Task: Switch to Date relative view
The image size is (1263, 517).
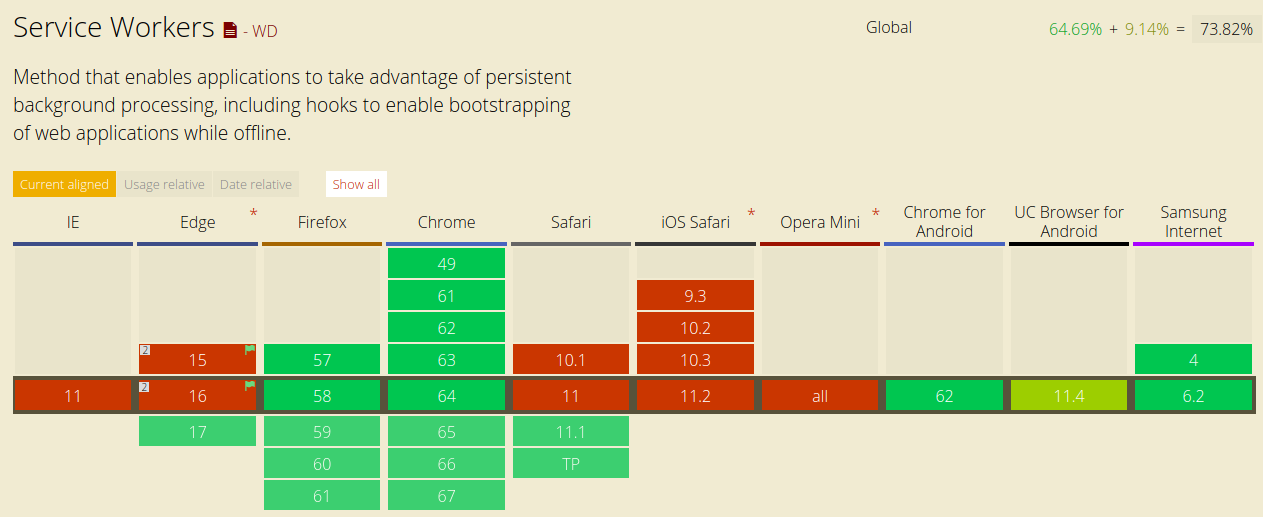Action: tap(256, 184)
